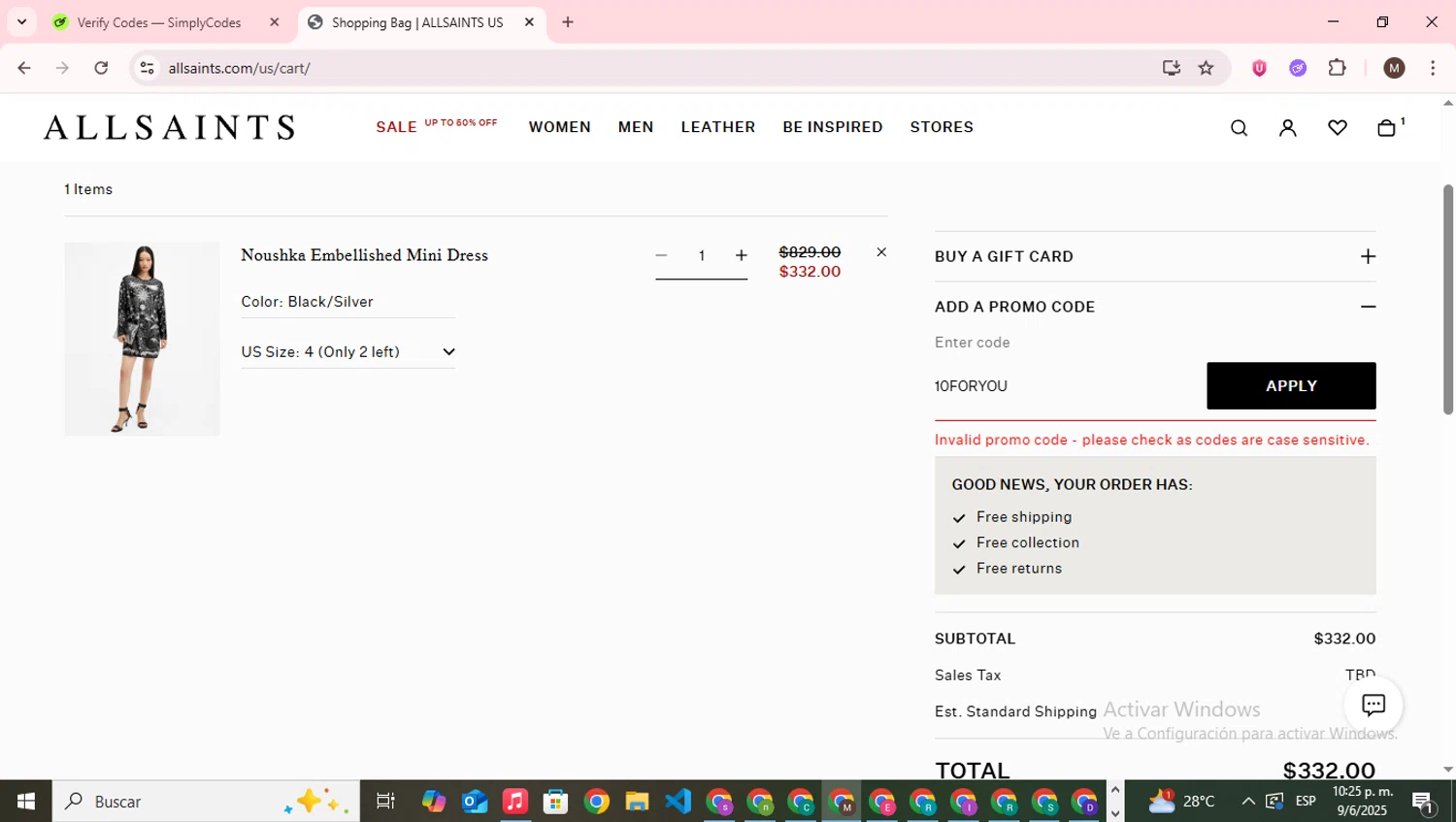Switch to Verify Codes — SimplyCodes tab
Viewport: 1456px width, 822px height.
point(160,22)
